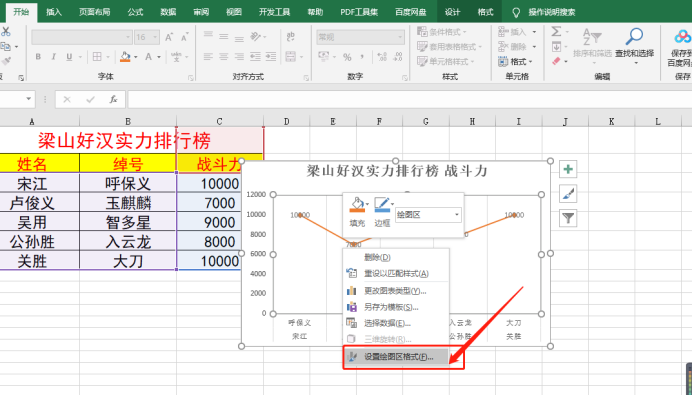Click the Chart Filters funnel button

tap(568, 218)
